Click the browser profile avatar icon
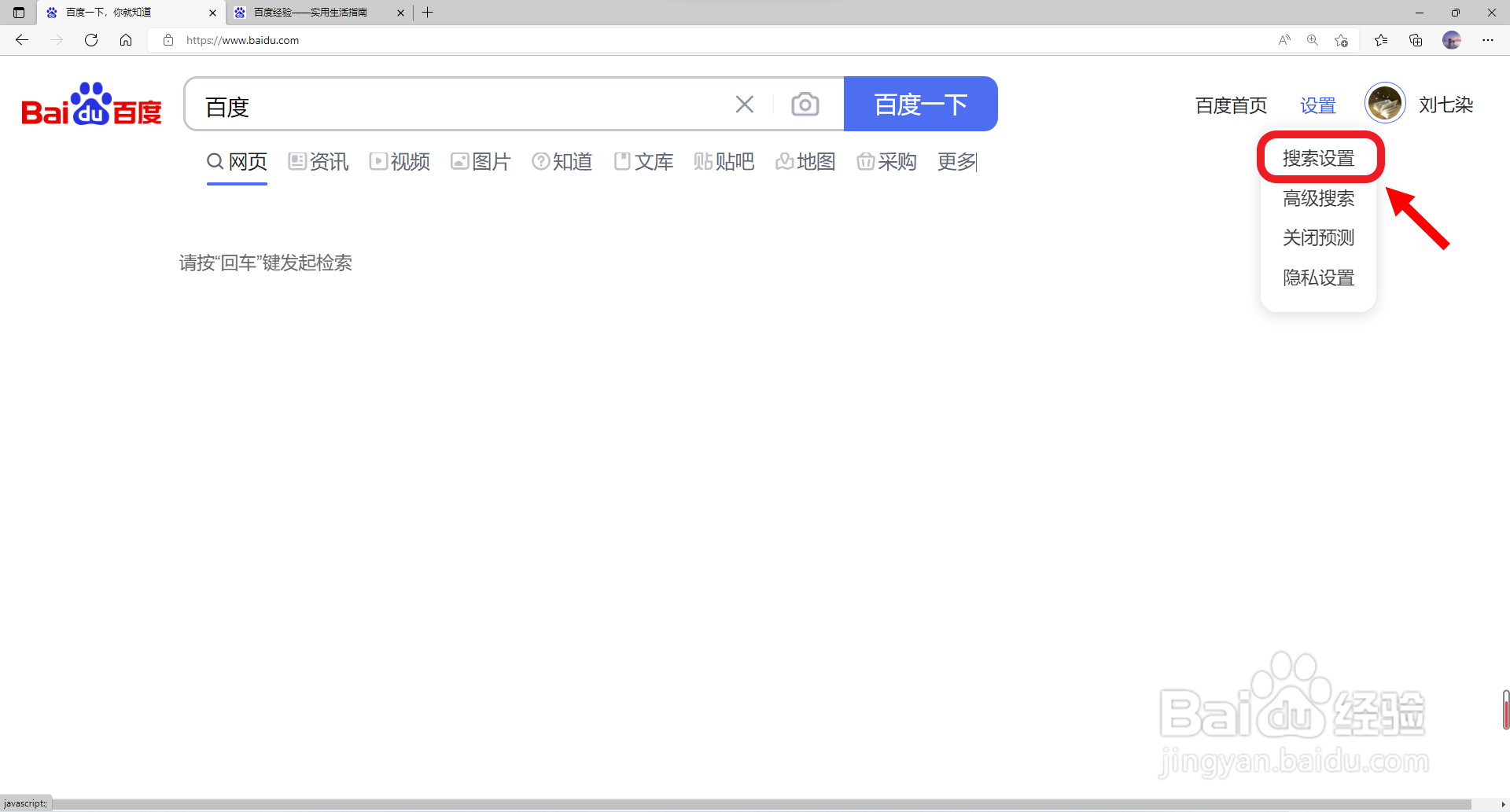This screenshot has width=1510, height=812. tap(1452, 40)
